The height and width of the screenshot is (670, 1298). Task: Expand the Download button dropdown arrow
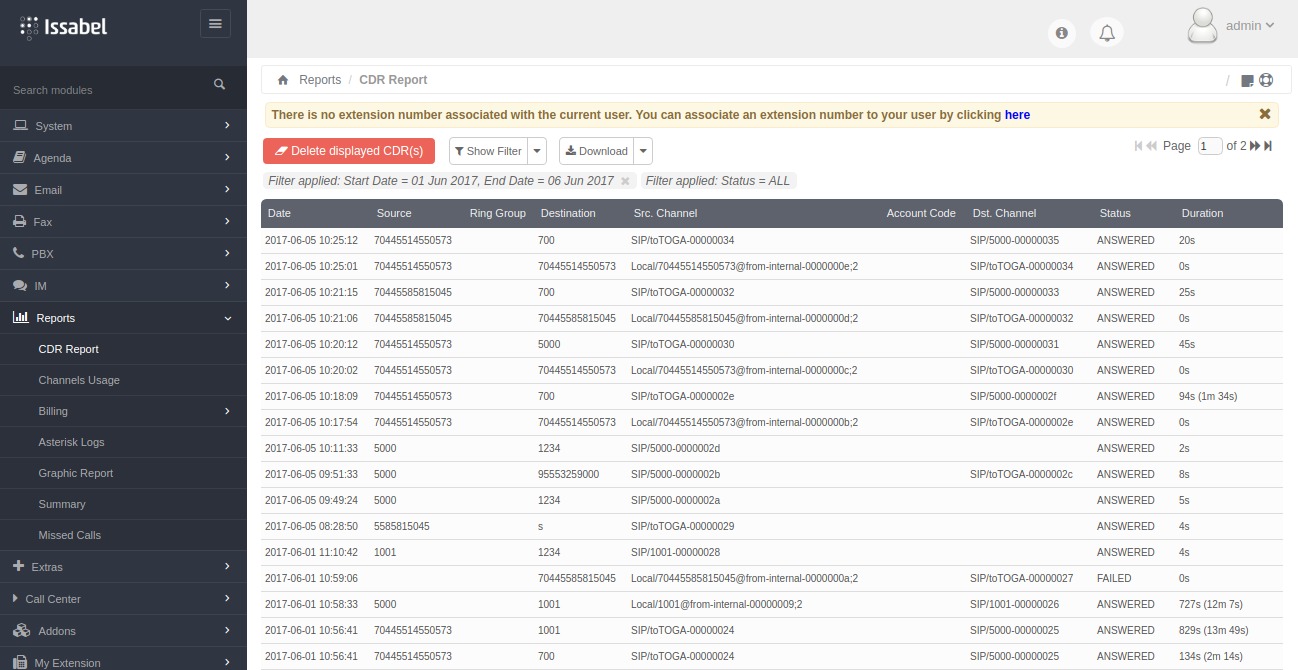643,151
